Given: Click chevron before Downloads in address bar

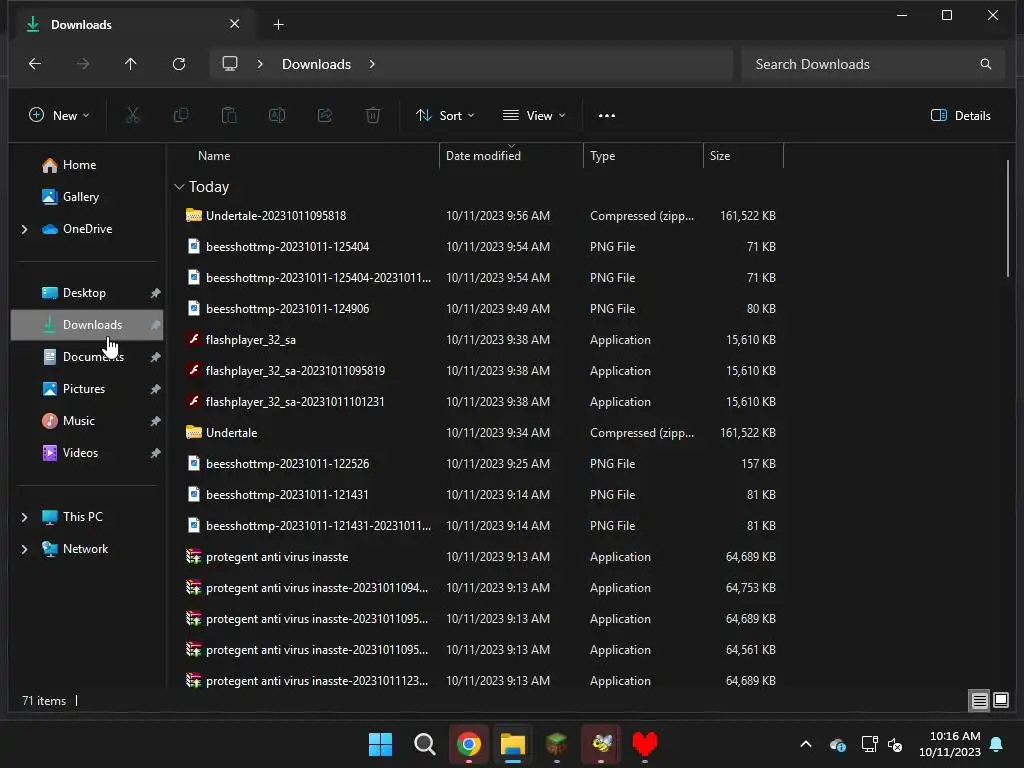Looking at the screenshot, I should 260,64.
